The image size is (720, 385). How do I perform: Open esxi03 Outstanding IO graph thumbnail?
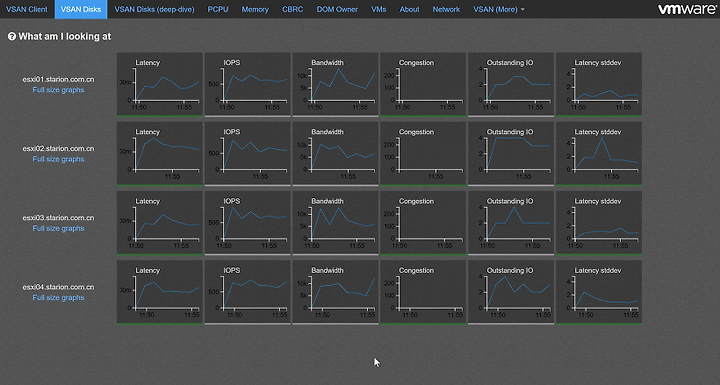pos(511,223)
